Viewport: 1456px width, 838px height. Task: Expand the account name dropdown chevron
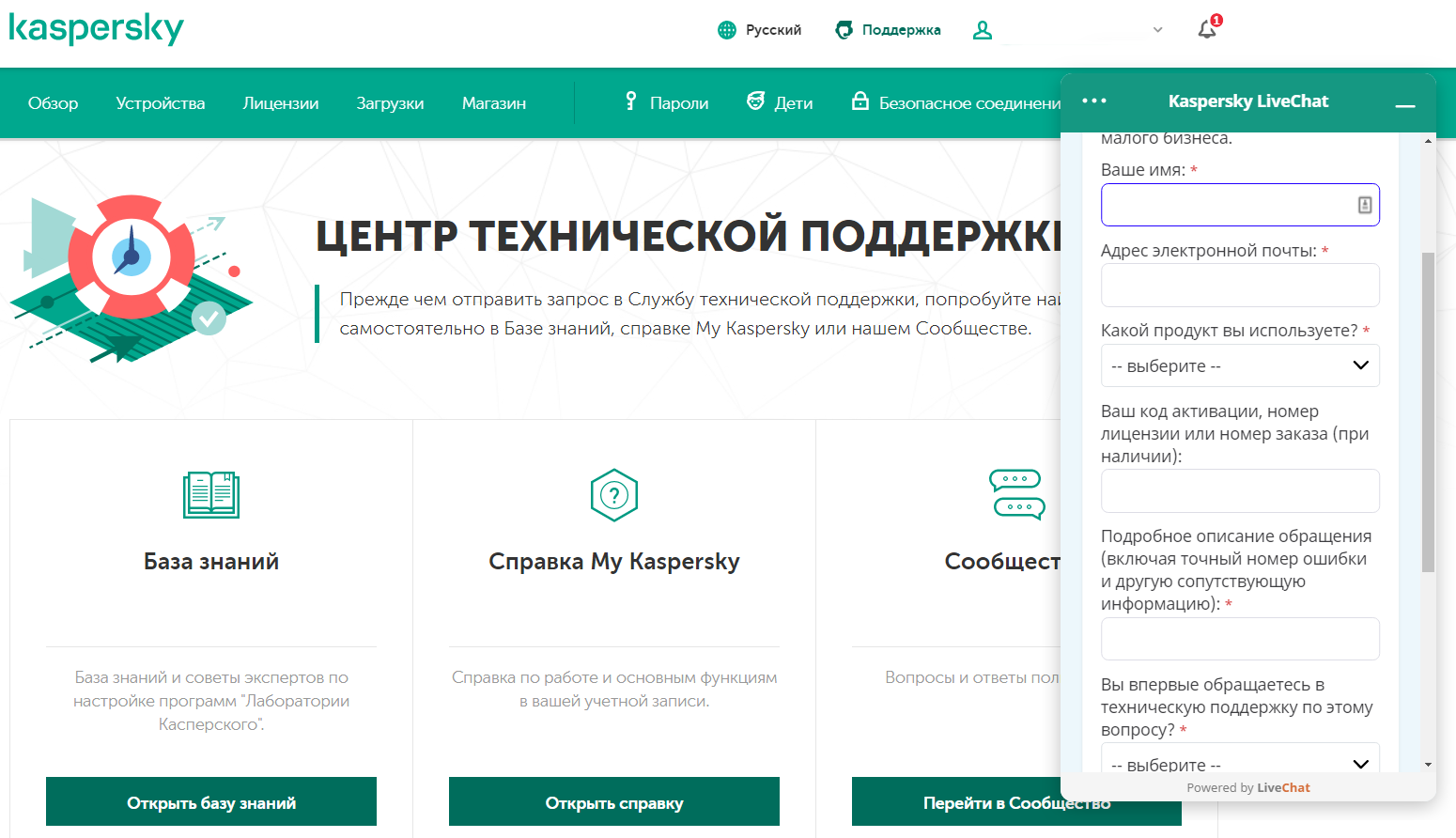1157,30
